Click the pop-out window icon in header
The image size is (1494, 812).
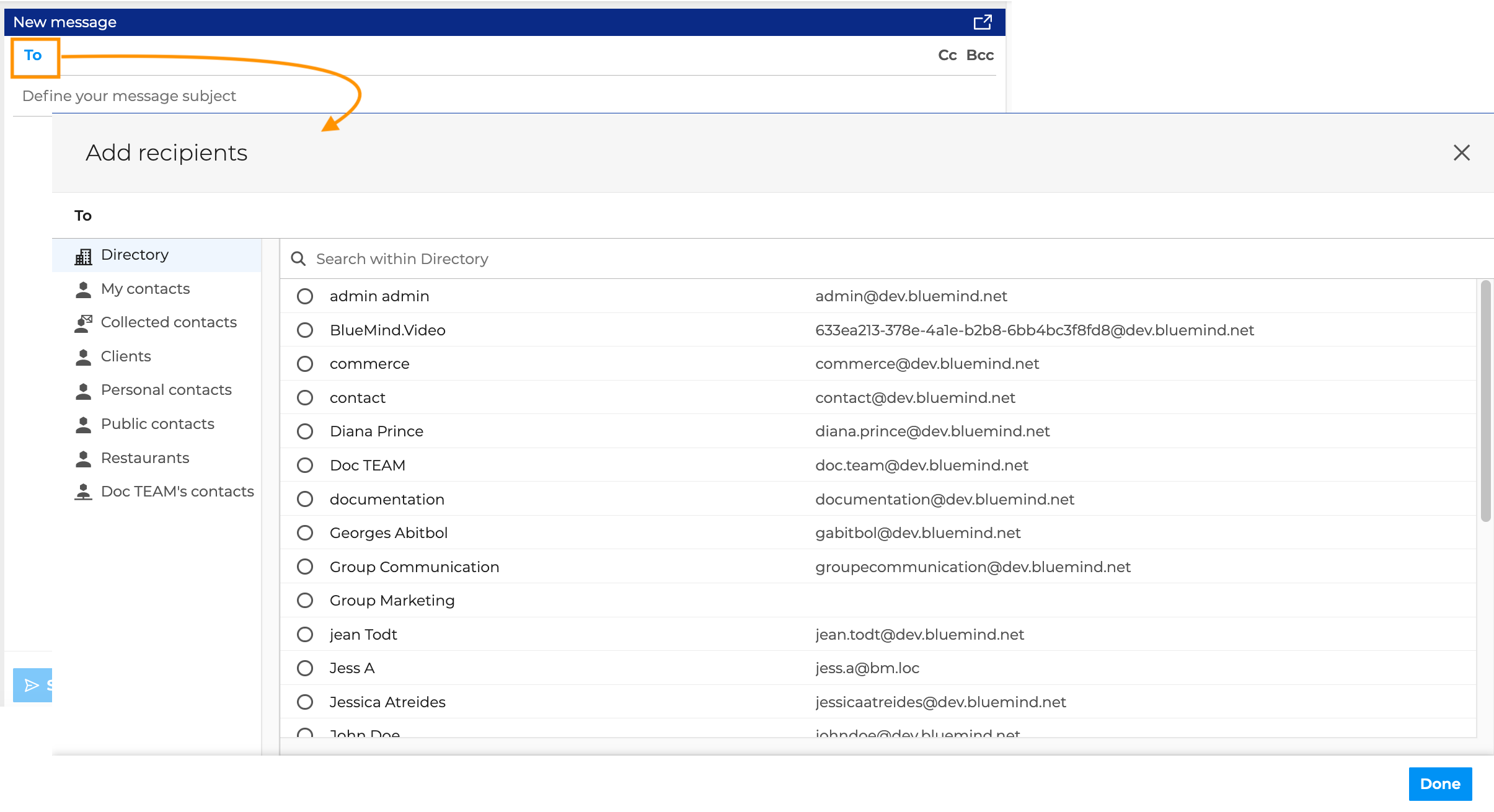tap(983, 22)
